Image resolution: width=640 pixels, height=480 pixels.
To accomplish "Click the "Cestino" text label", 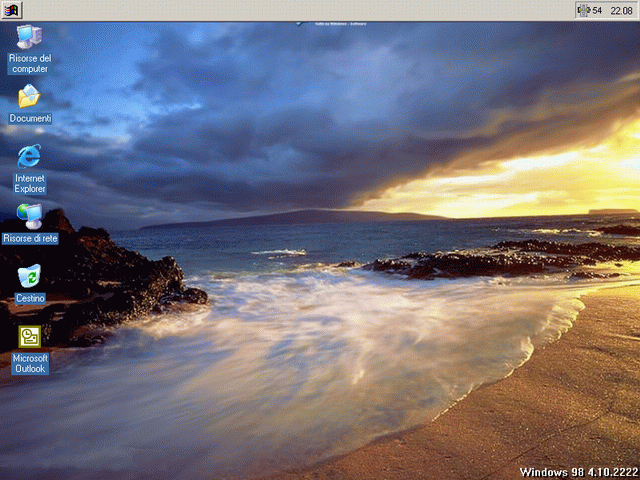I will pos(30,298).
